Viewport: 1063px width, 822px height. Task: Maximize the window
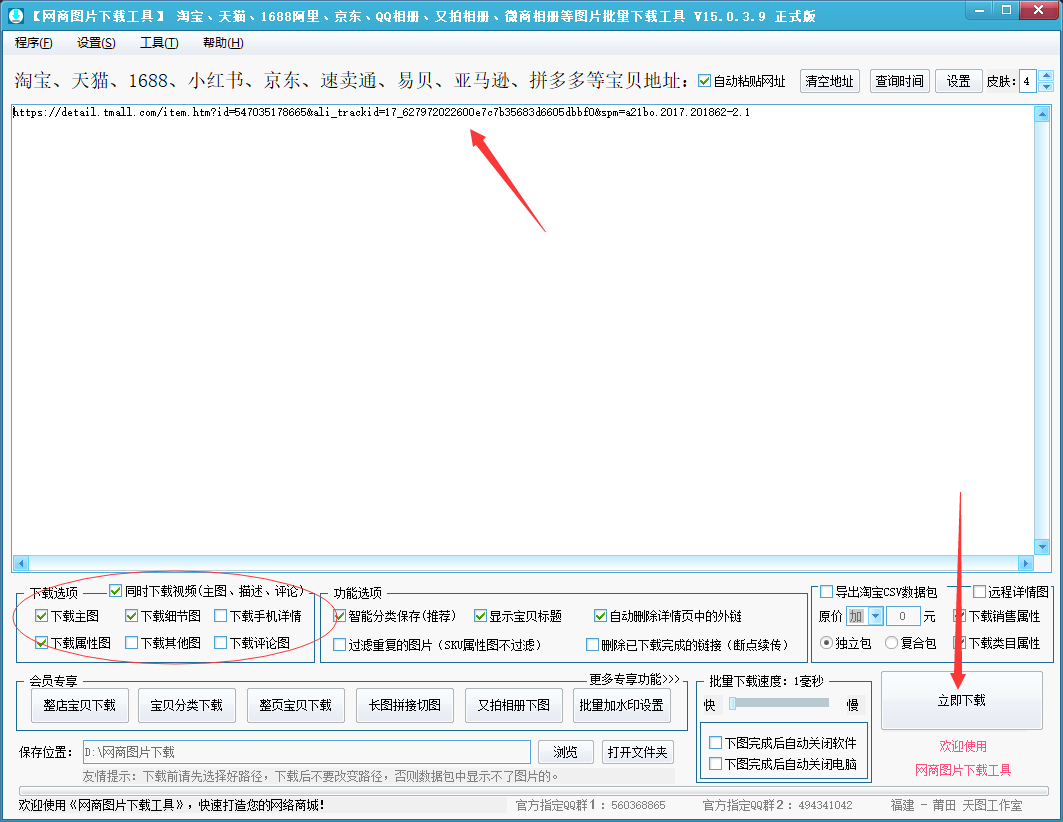click(1006, 10)
